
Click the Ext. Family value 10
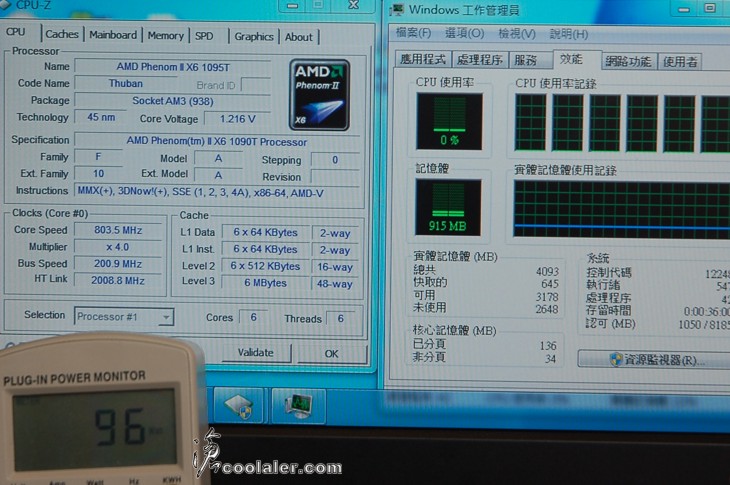pyautogui.click(x=98, y=174)
